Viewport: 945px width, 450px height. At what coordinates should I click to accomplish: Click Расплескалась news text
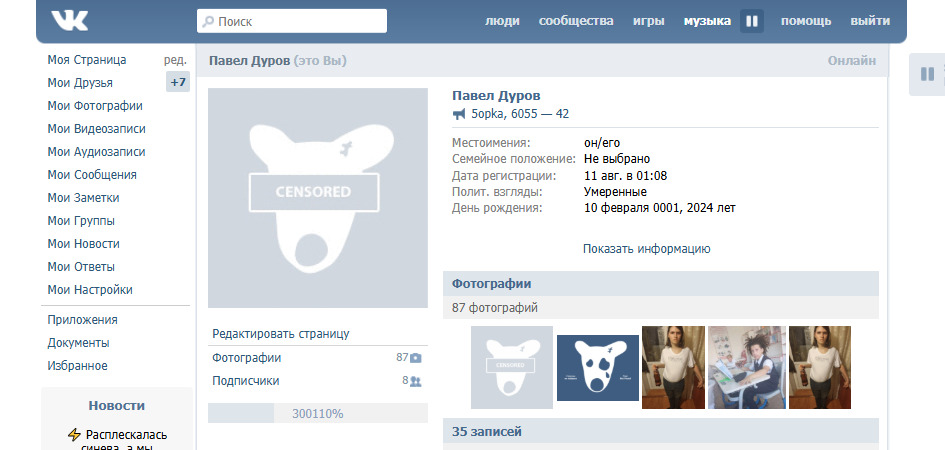(127, 435)
